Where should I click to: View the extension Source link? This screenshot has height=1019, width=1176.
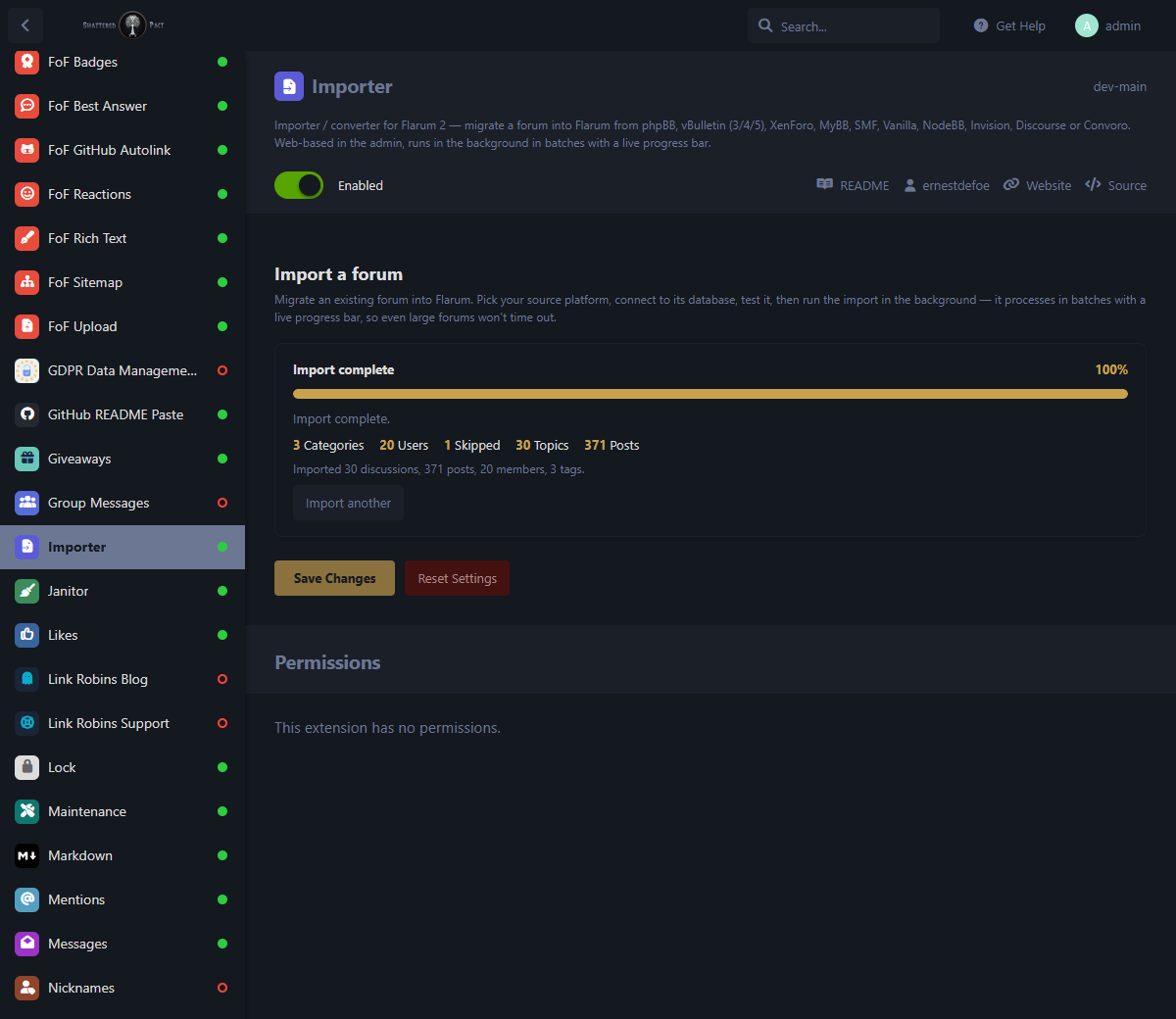point(1115,185)
